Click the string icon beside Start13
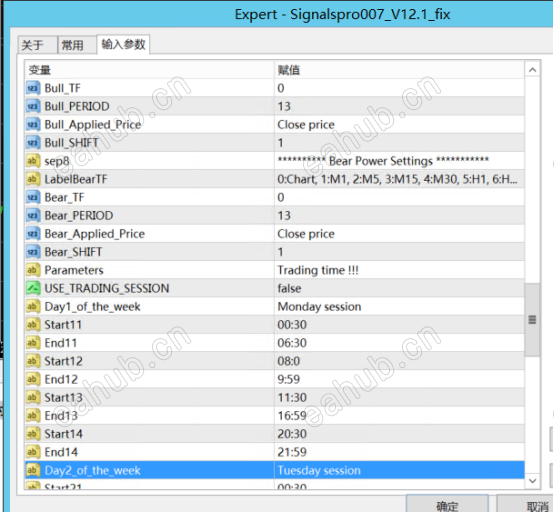The image size is (554, 513). [x=33, y=397]
